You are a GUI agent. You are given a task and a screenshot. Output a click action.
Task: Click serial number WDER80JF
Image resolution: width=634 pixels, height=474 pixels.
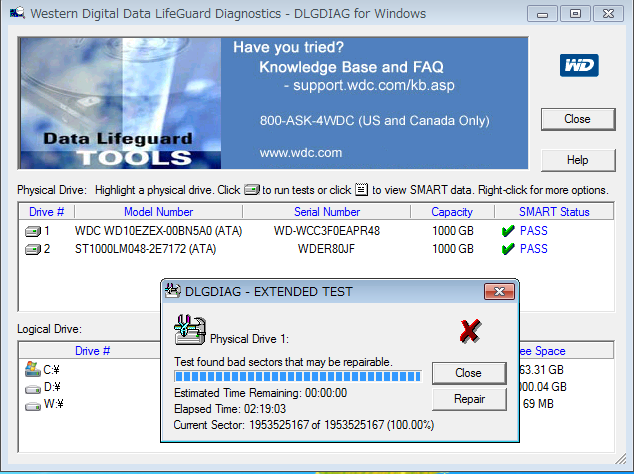[326, 249]
